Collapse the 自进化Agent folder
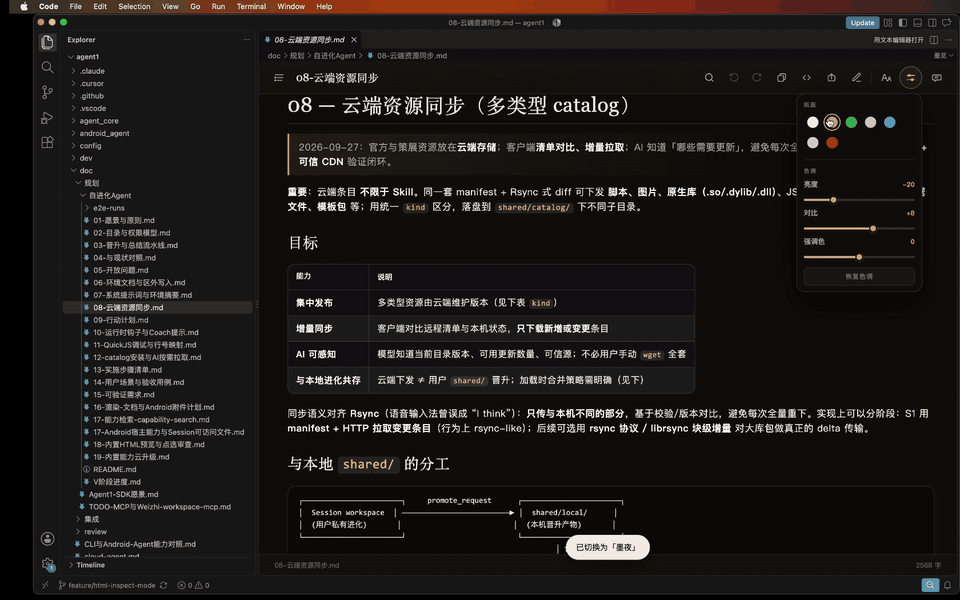Screen dimensions: 960x600 [110, 195]
